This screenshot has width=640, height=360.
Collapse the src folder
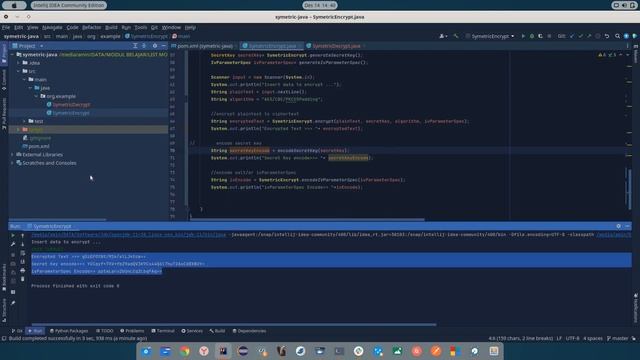coord(18,71)
